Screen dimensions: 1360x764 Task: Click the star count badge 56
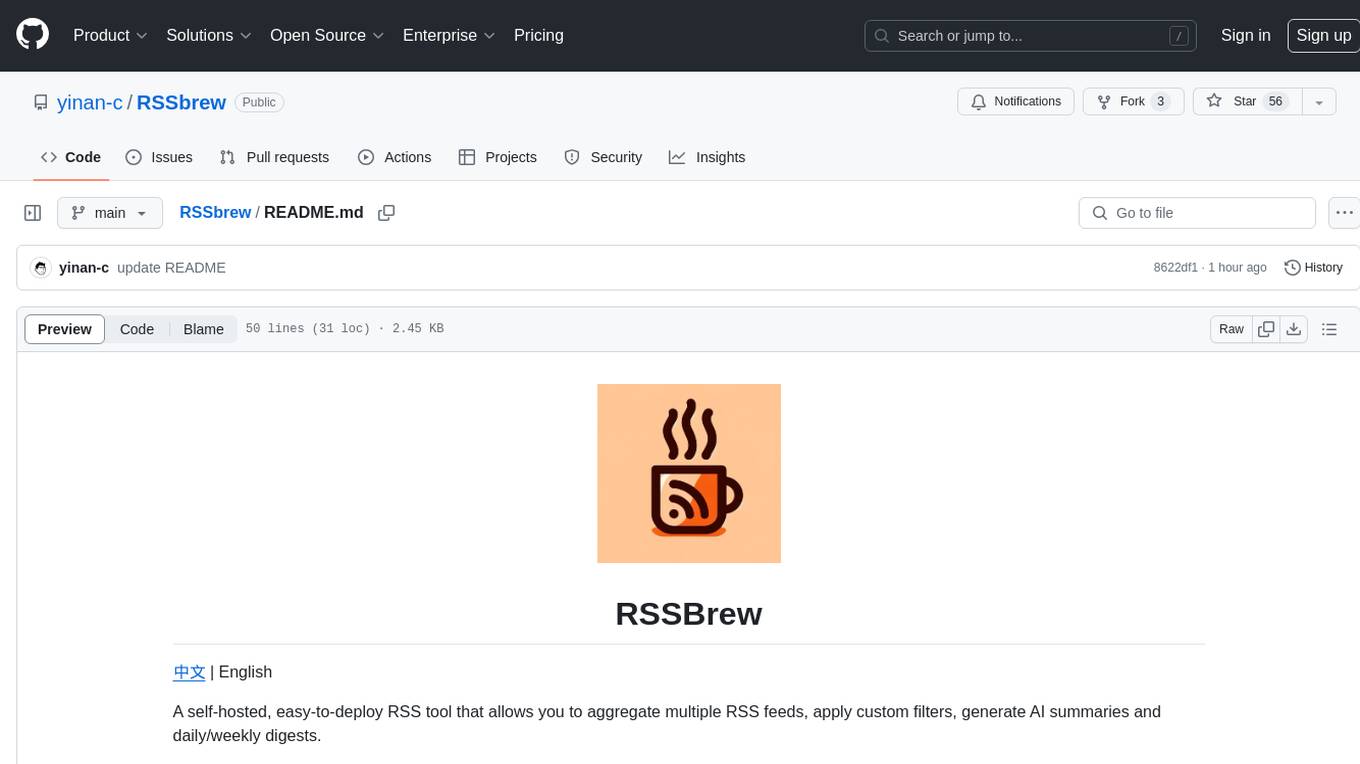[x=1275, y=102]
